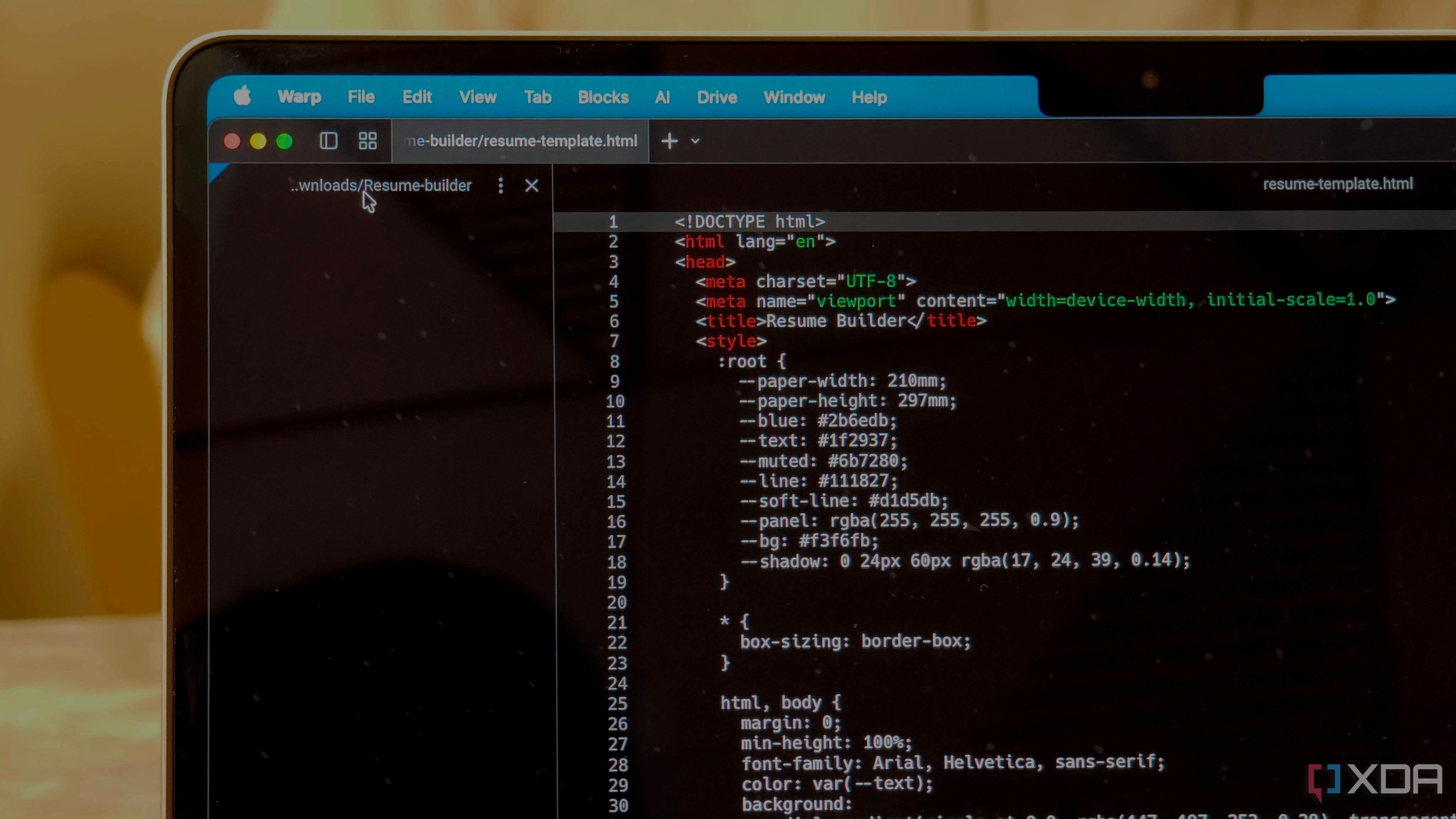
Task: Open the Warp application menu
Action: [x=300, y=97]
